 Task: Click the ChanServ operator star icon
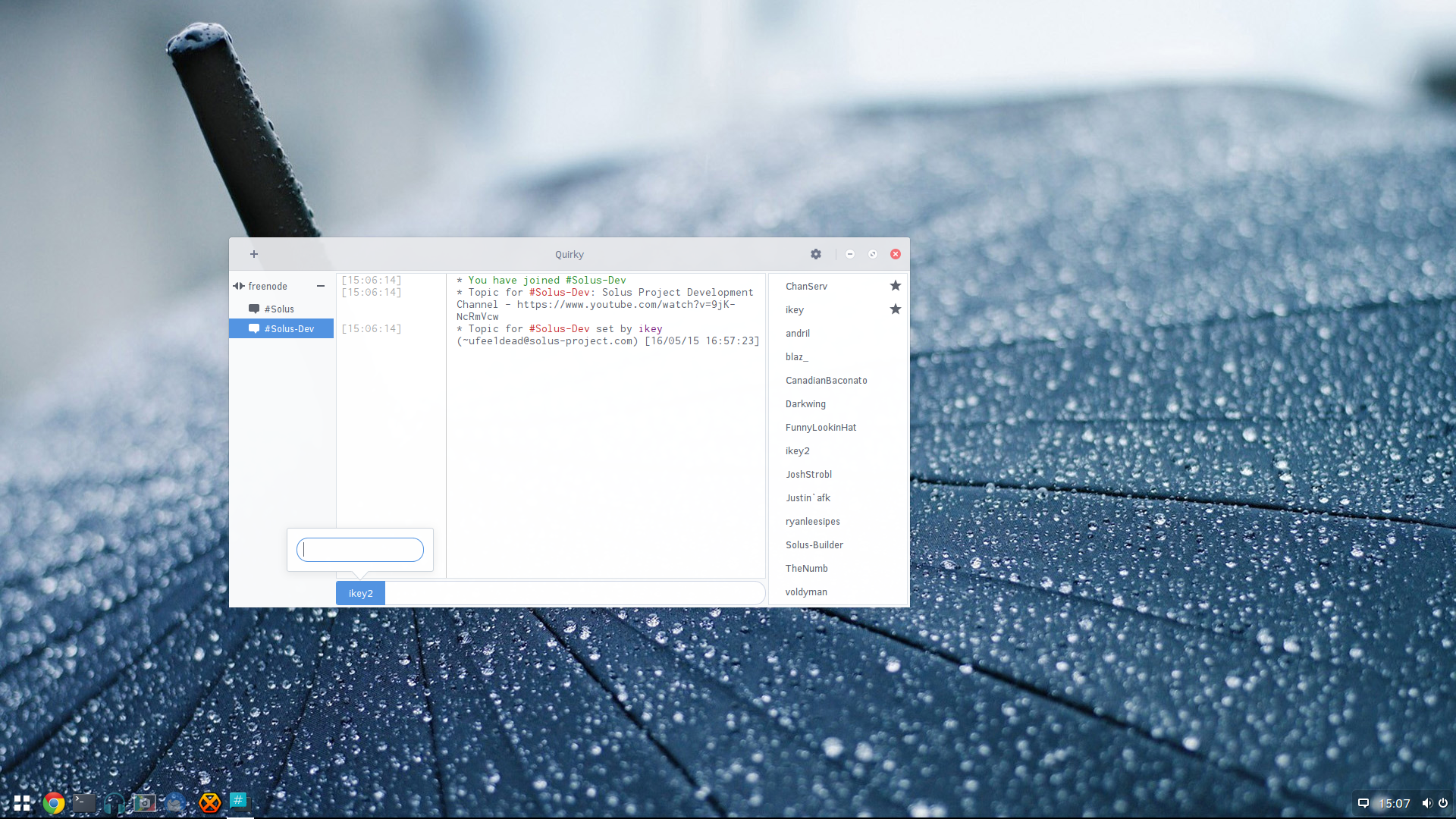[896, 286]
